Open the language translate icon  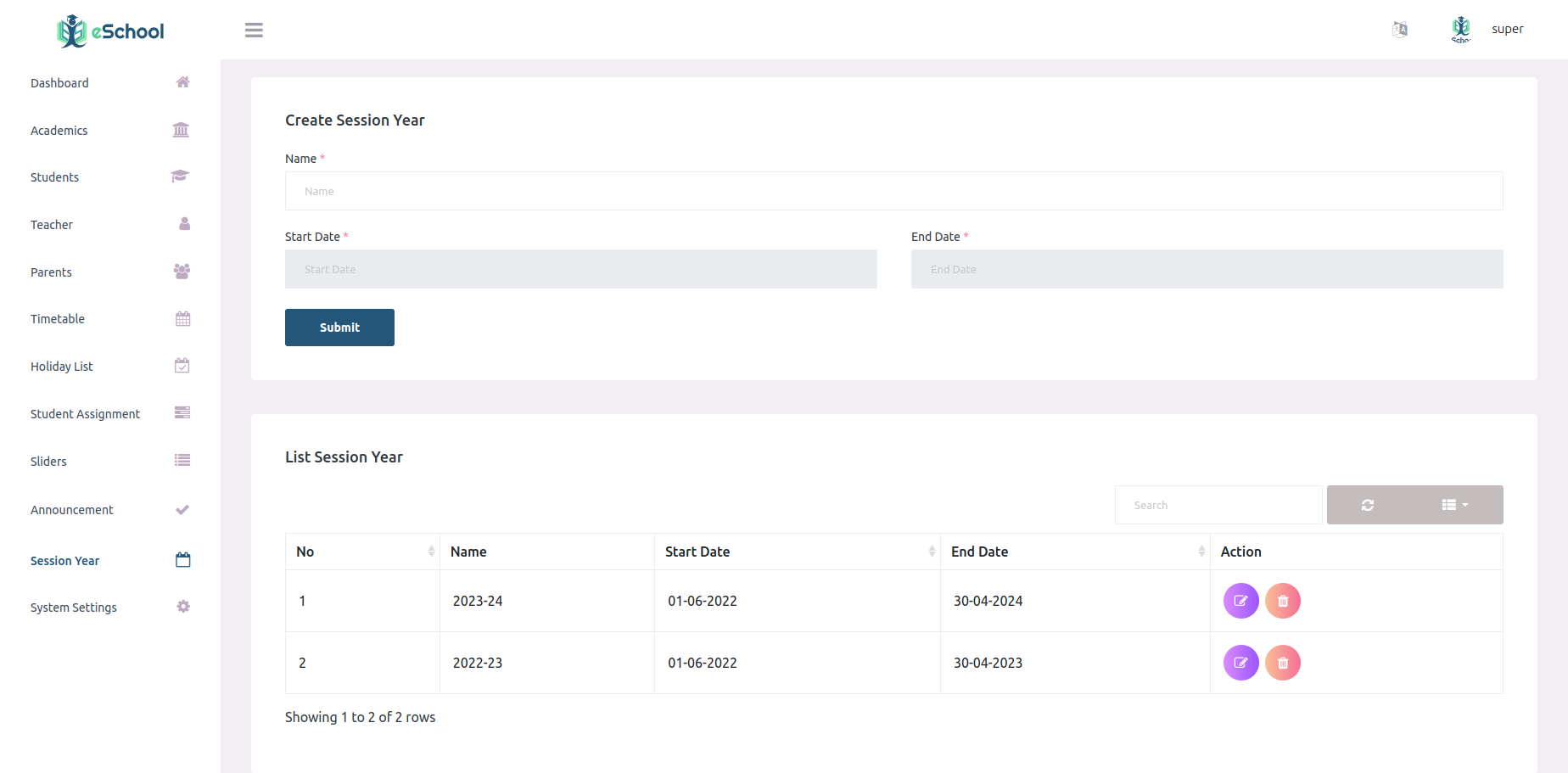(1400, 30)
